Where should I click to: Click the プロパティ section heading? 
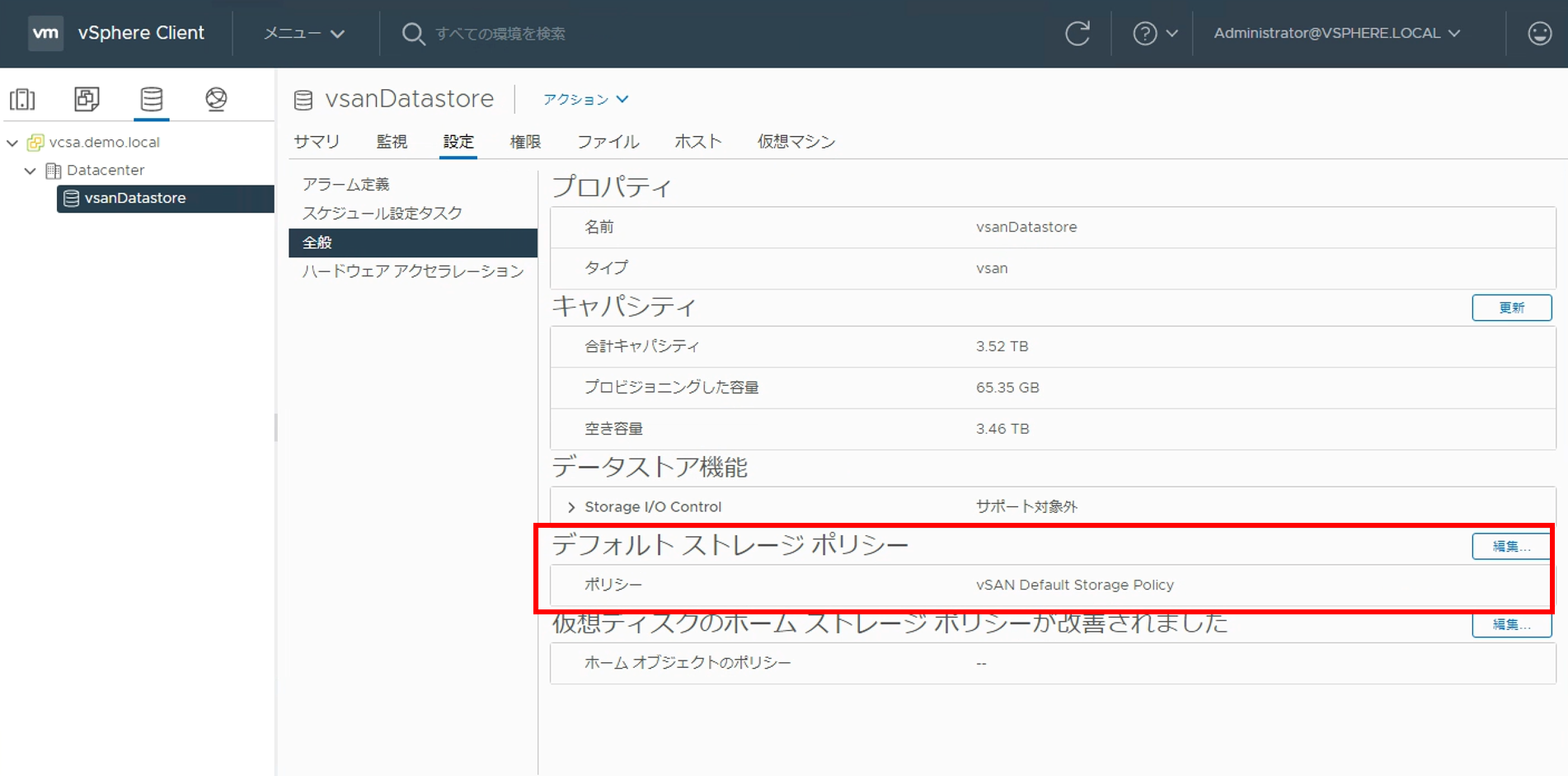pyautogui.click(x=612, y=187)
